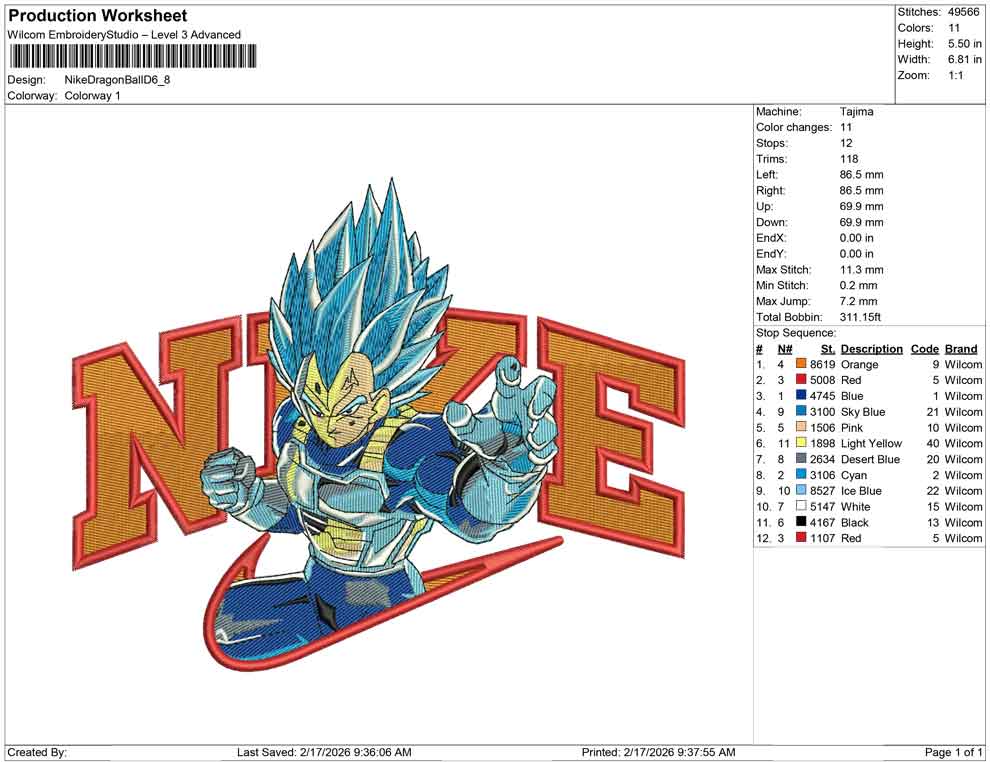The image size is (990, 762).
Task: Click the Pink thread swatch numbered 1506
Action: click(802, 428)
